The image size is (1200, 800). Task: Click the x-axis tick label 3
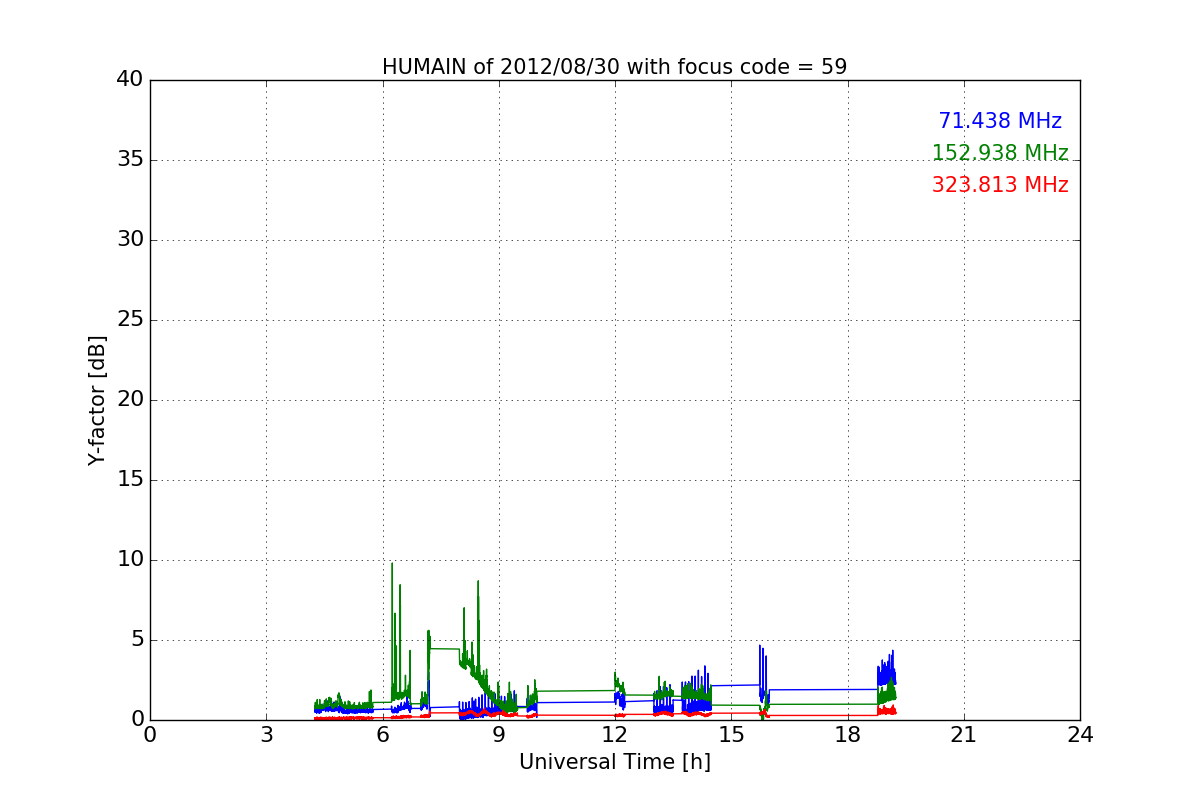coord(266,735)
